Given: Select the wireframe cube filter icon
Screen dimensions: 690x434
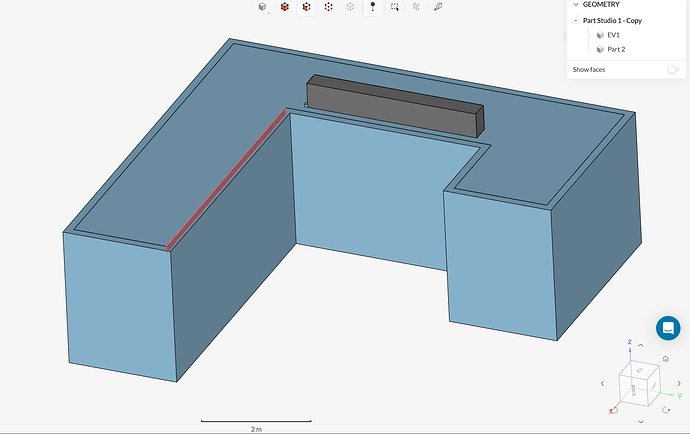Looking at the screenshot, I should tap(351, 7).
